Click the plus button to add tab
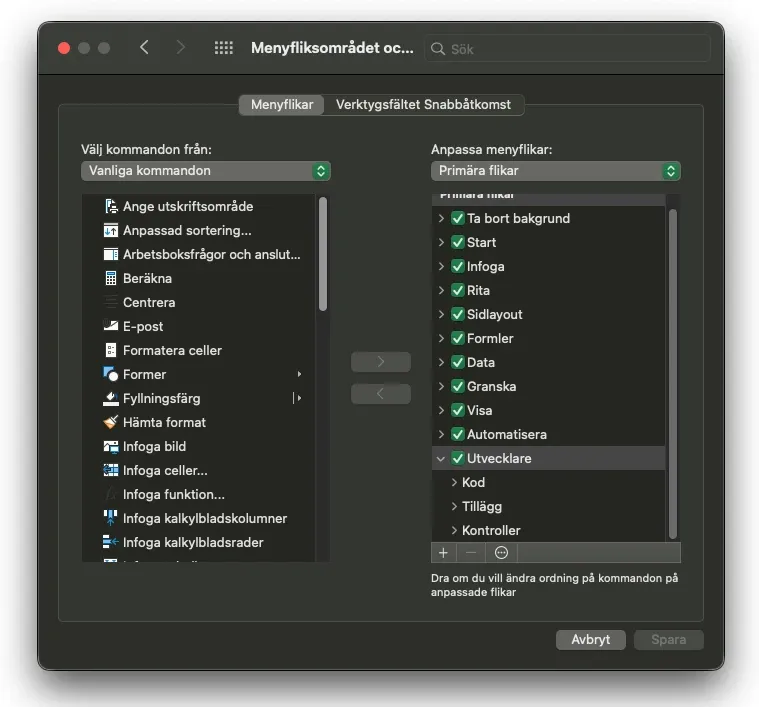 point(444,552)
